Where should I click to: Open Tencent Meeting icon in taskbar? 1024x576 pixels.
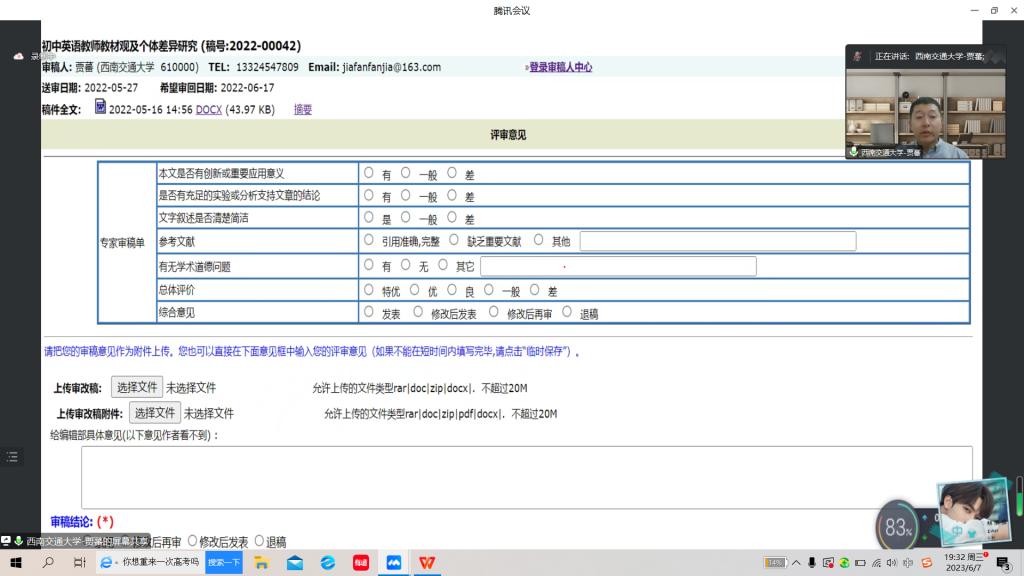coord(394,563)
